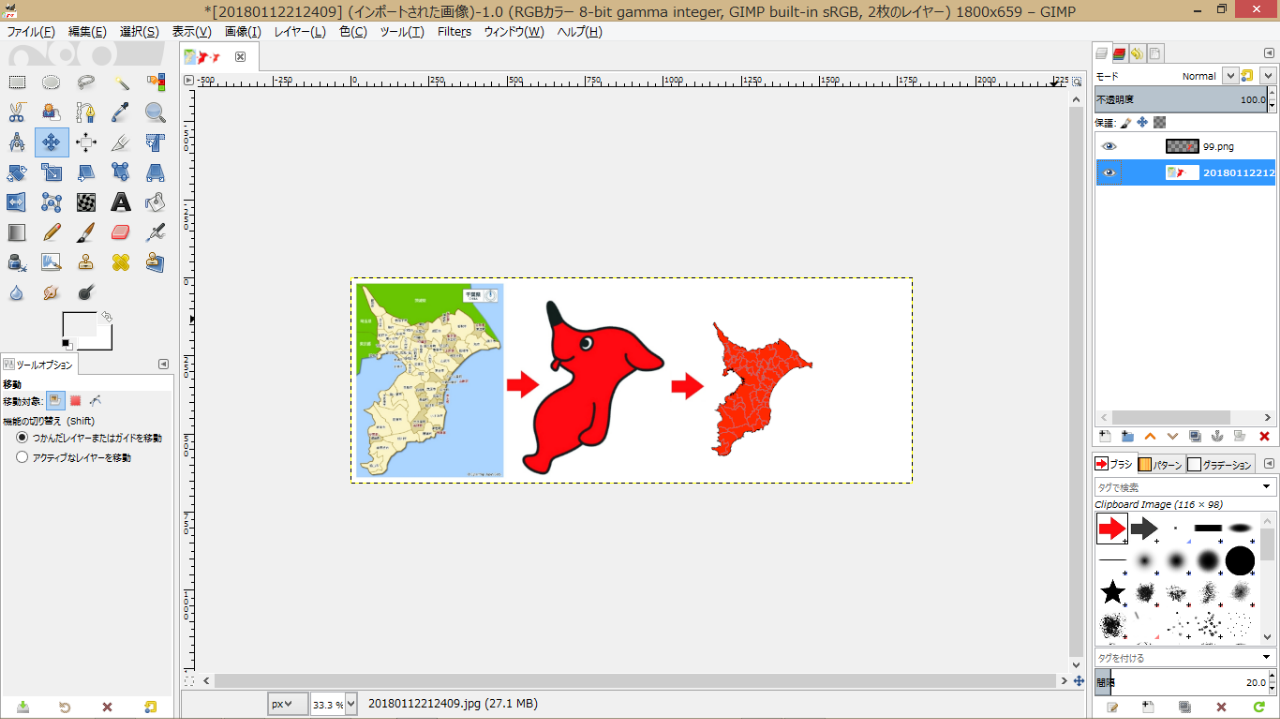Screen dimensions: 1280x719
Task: Select the Text tool
Action: coord(121,202)
